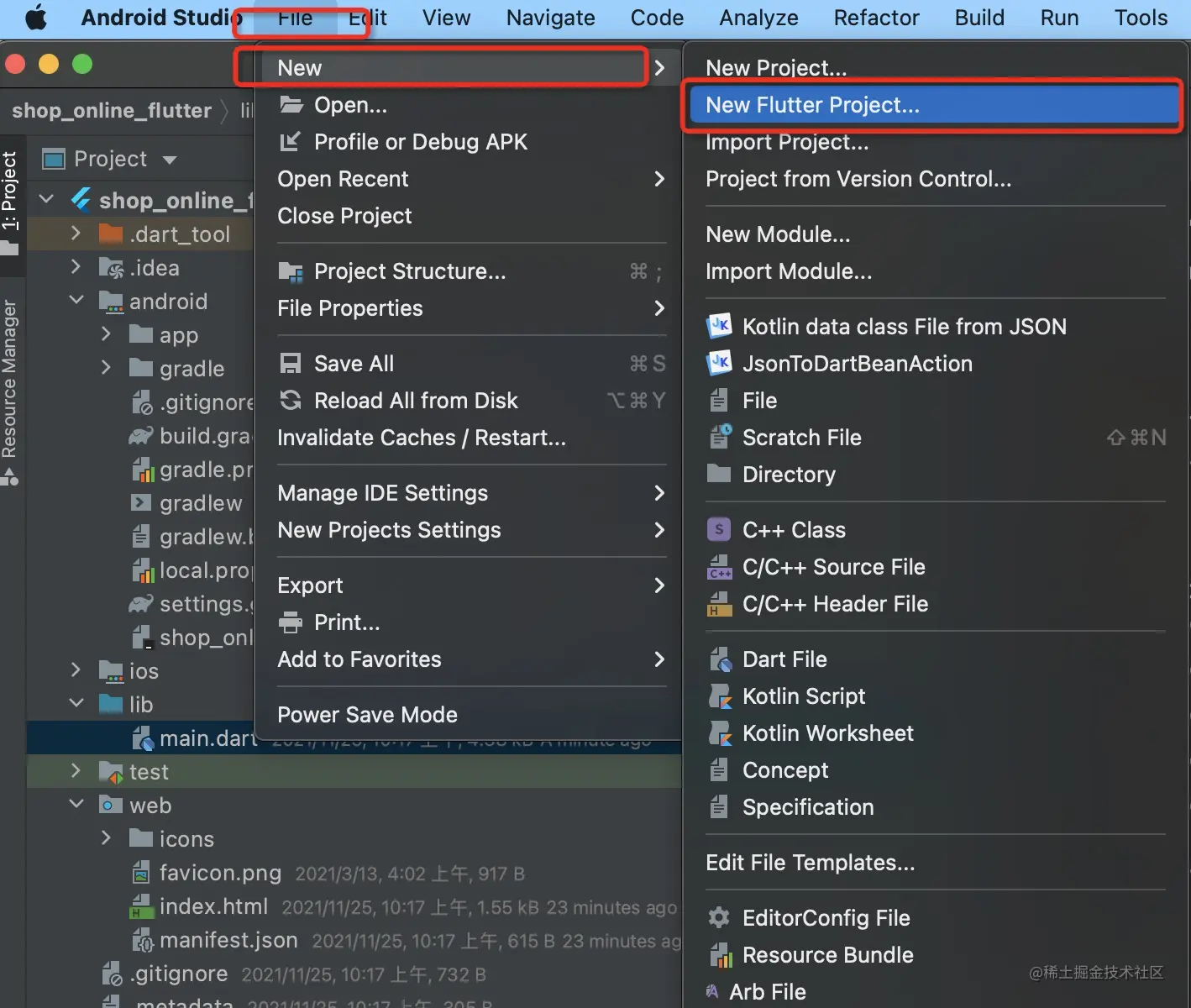Open the Navigate menu
Screen dimensions: 1191x1008
(550, 18)
